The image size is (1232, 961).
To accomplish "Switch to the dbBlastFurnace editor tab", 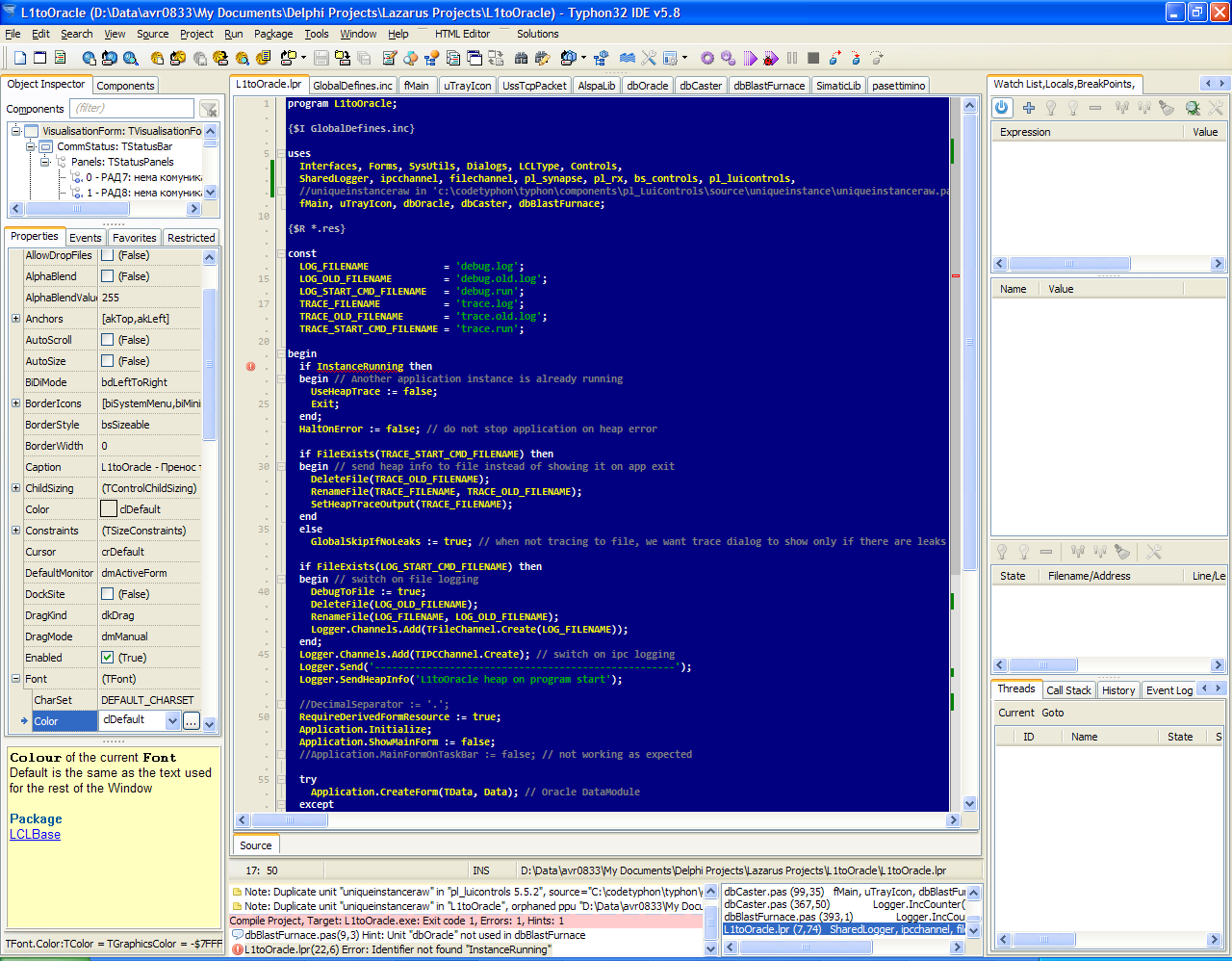I will [x=769, y=86].
